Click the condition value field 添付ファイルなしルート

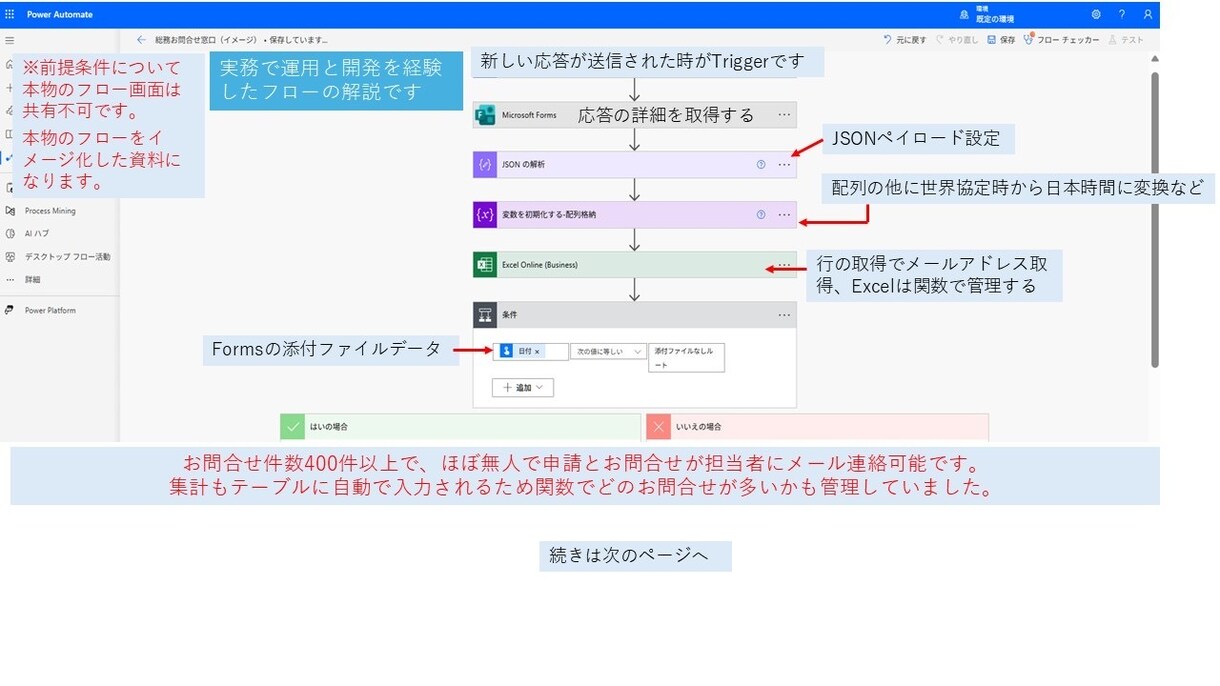(x=686, y=358)
